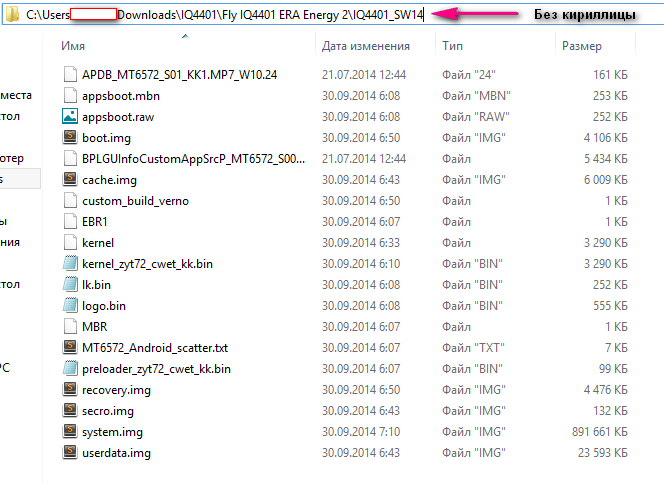Viewport: 664px width, 483px height.
Task: Select the secro.img file entry
Action: [108, 411]
